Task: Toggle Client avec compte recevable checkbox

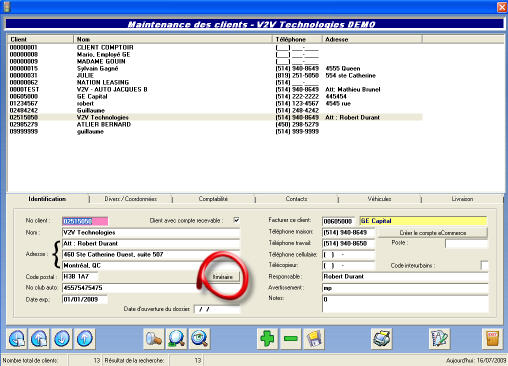Action: (x=236, y=220)
